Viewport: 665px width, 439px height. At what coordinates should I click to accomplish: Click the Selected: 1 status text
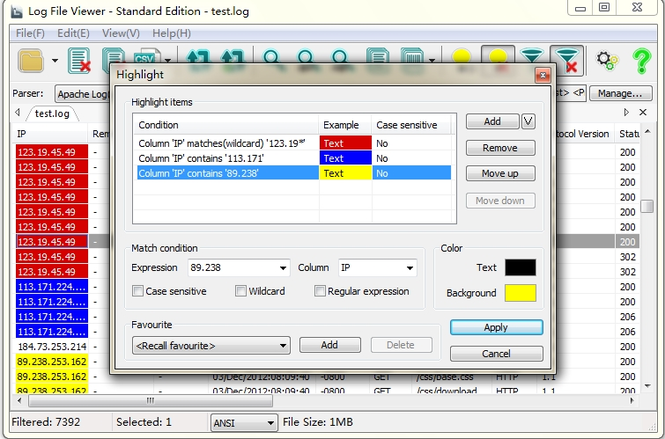point(144,422)
